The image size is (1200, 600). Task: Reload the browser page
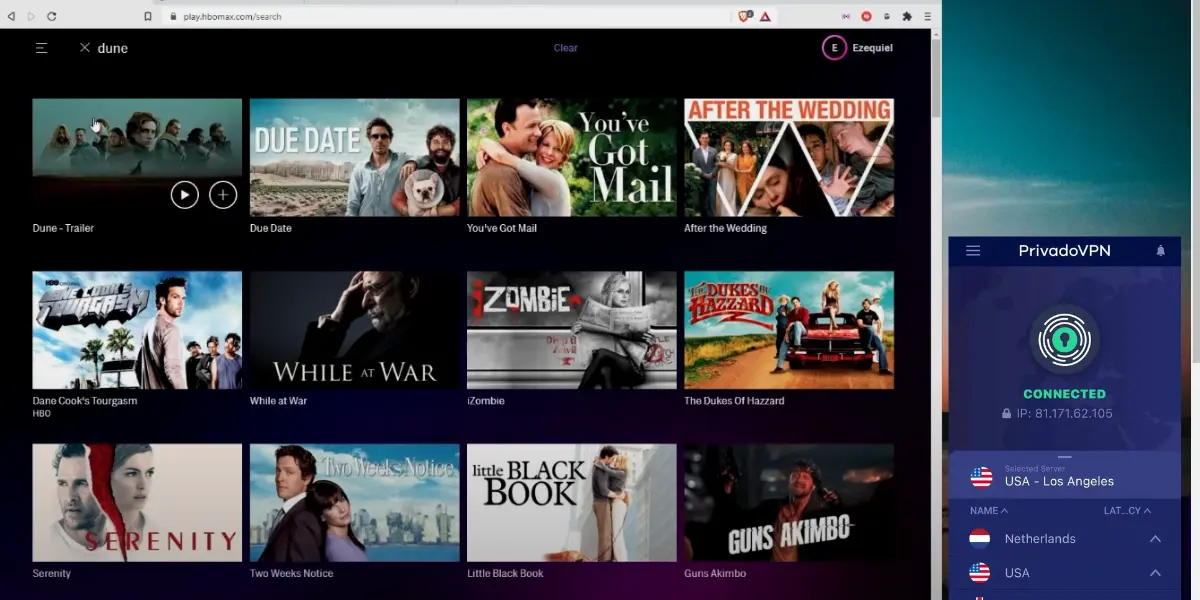(52, 16)
